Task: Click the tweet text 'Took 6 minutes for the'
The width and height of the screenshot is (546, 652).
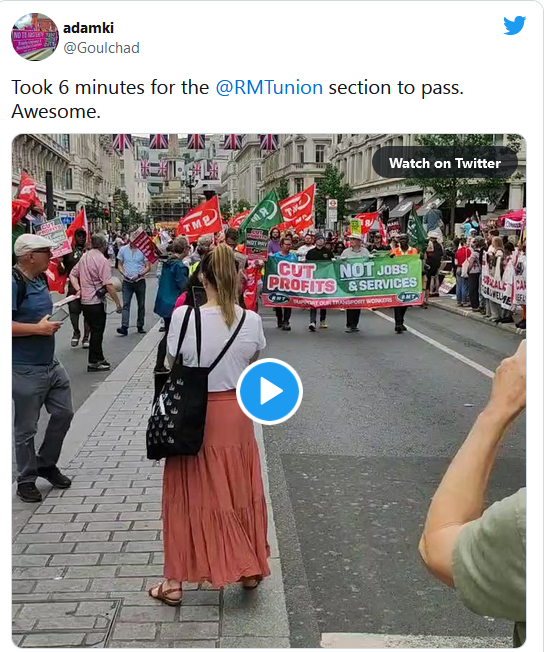Action: click(110, 87)
